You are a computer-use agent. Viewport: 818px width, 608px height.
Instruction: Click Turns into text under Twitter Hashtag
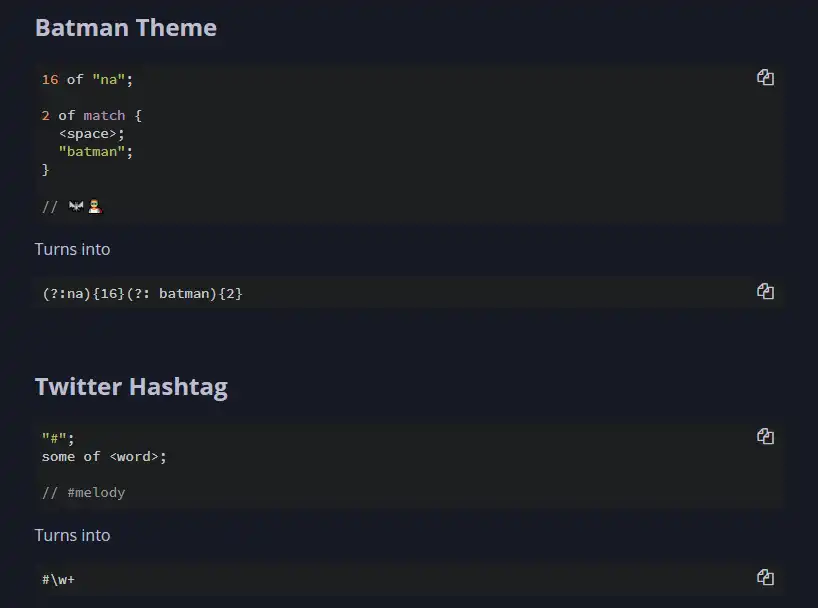point(73,535)
